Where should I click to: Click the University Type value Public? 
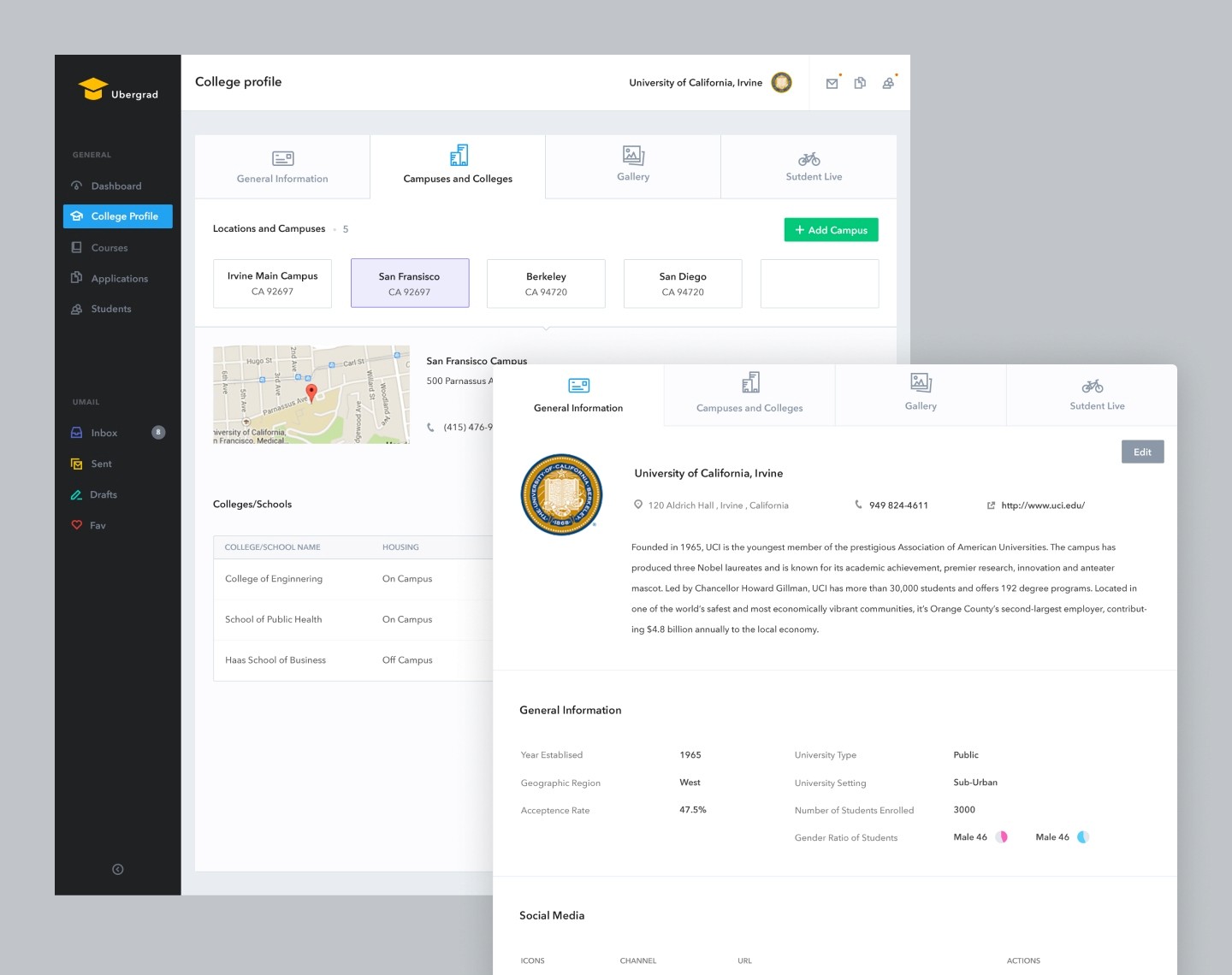point(966,755)
